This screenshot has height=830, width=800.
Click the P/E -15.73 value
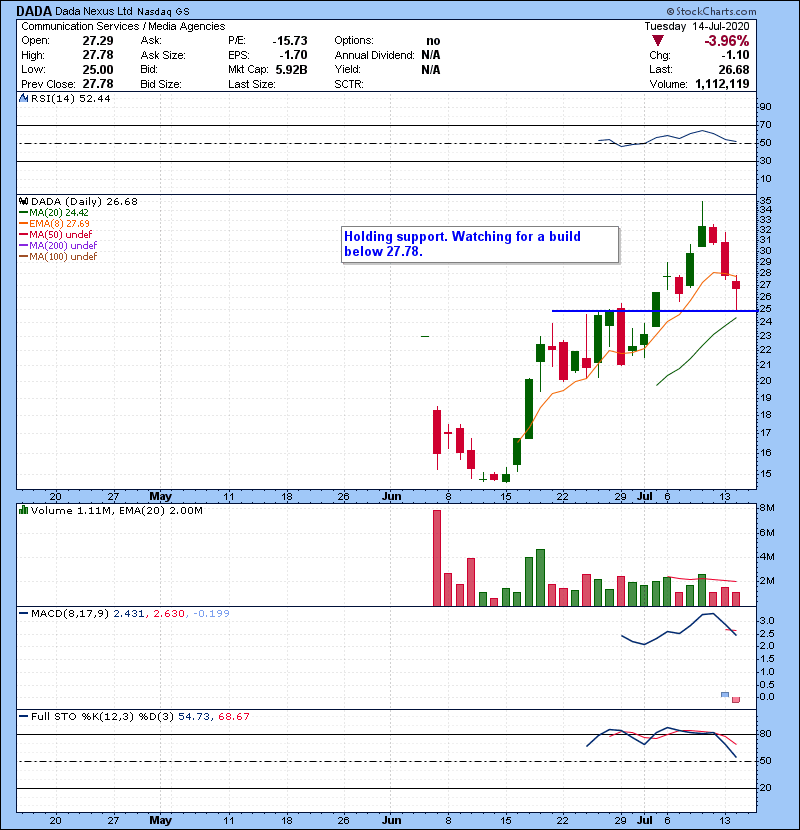point(290,41)
